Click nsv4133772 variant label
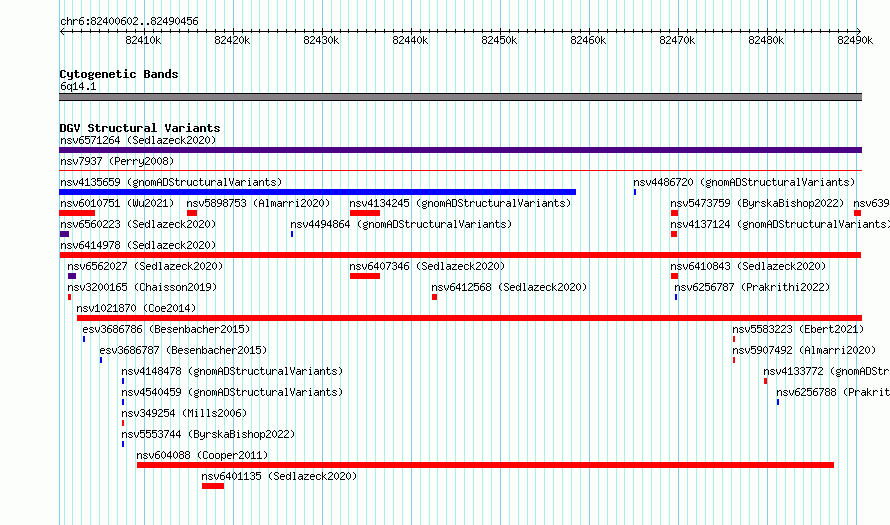 point(826,371)
